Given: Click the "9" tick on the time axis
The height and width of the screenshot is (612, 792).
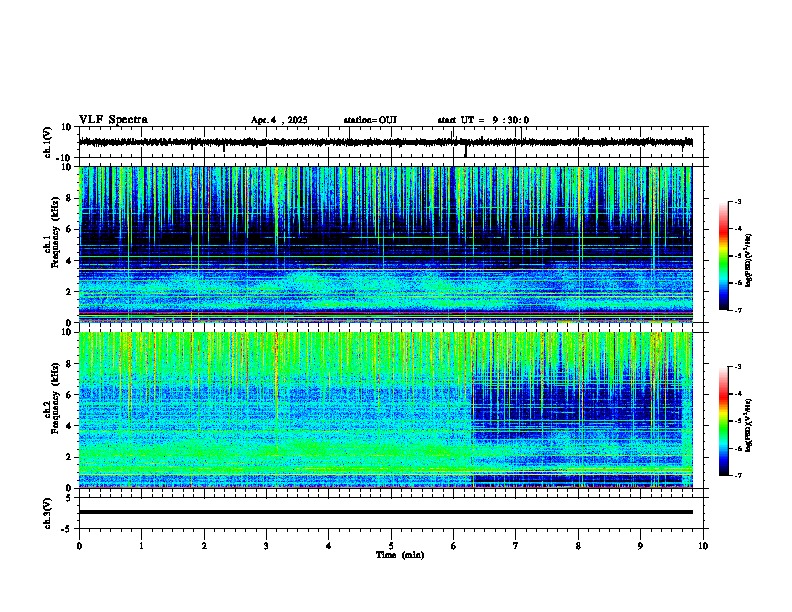Looking at the screenshot, I should pos(640,546).
